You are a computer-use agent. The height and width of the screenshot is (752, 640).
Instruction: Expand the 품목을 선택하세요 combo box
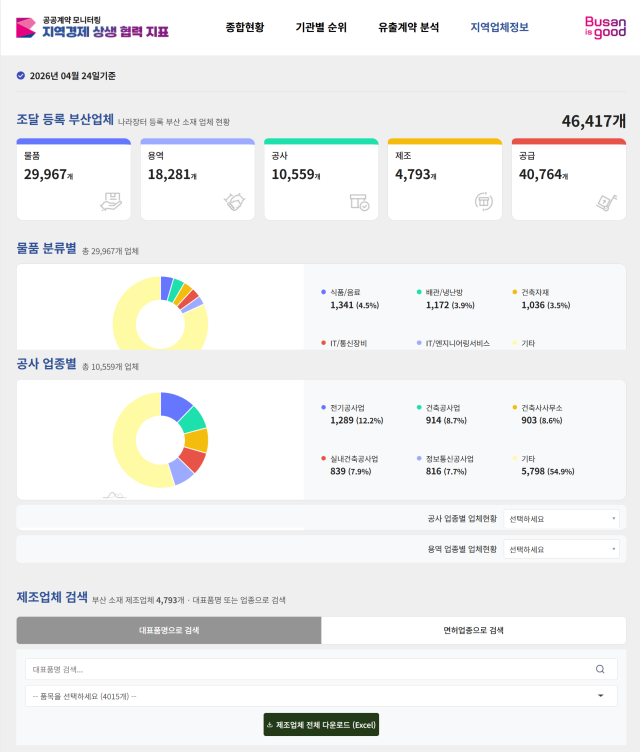click(x=320, y=696)
